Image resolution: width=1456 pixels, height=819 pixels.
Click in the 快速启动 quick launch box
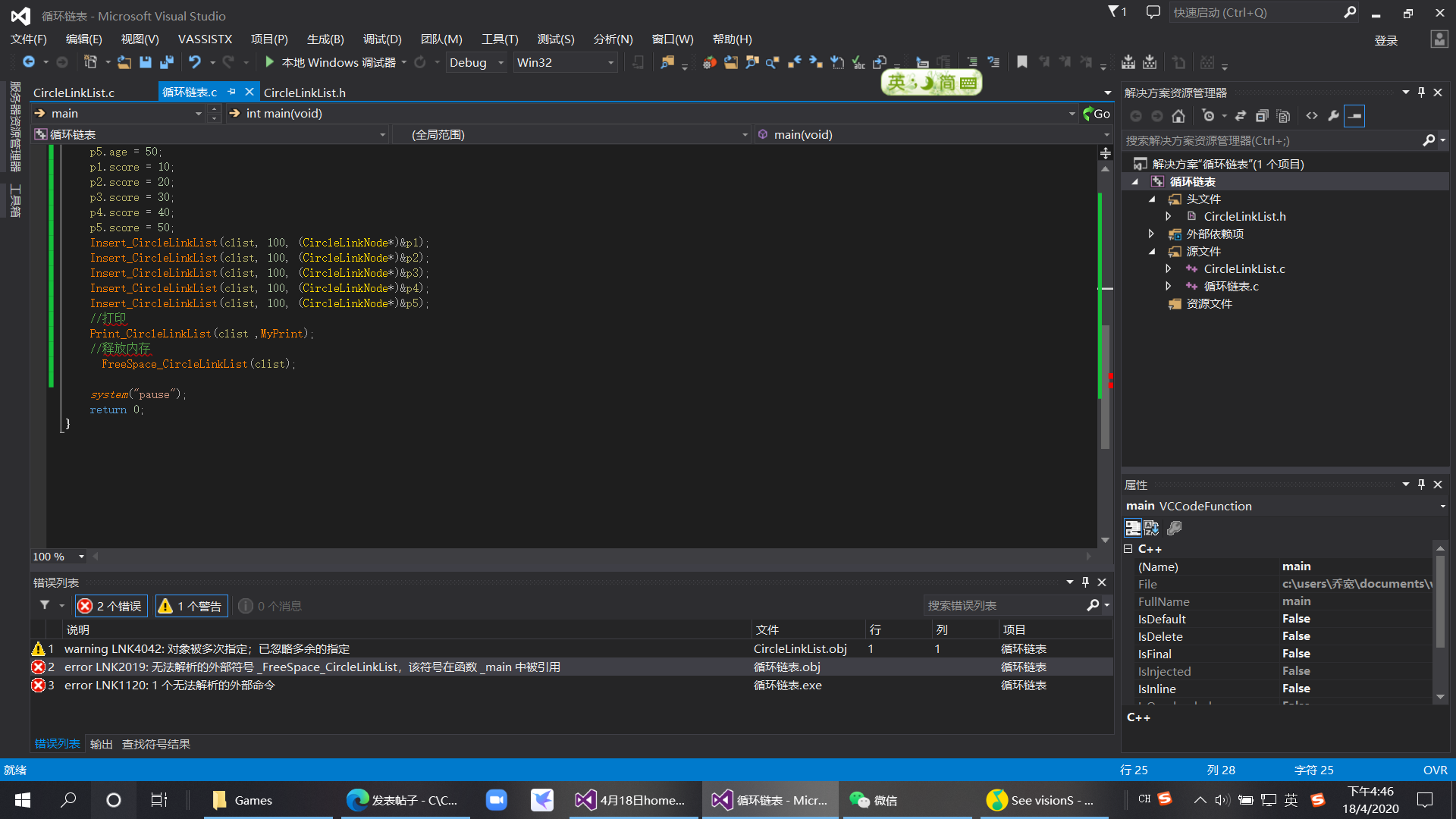pyautogui.click(x=1255, y=13)
